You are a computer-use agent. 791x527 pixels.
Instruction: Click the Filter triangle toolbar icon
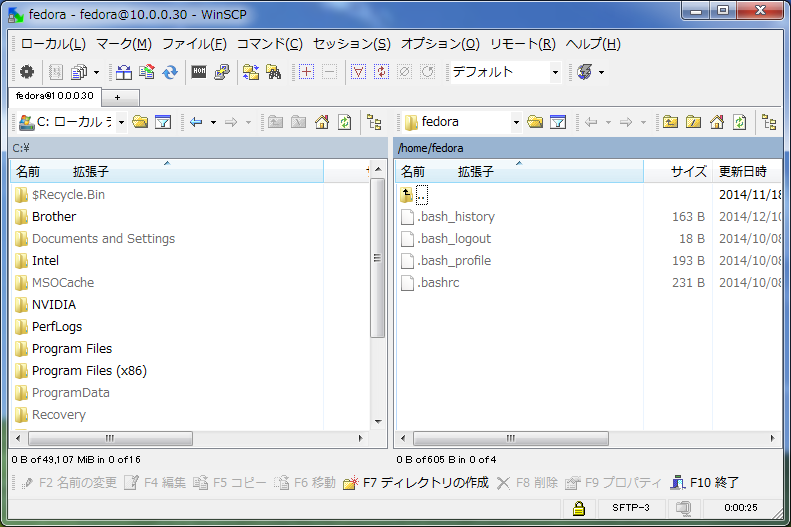pyautogui.click(x=358, y=72)
